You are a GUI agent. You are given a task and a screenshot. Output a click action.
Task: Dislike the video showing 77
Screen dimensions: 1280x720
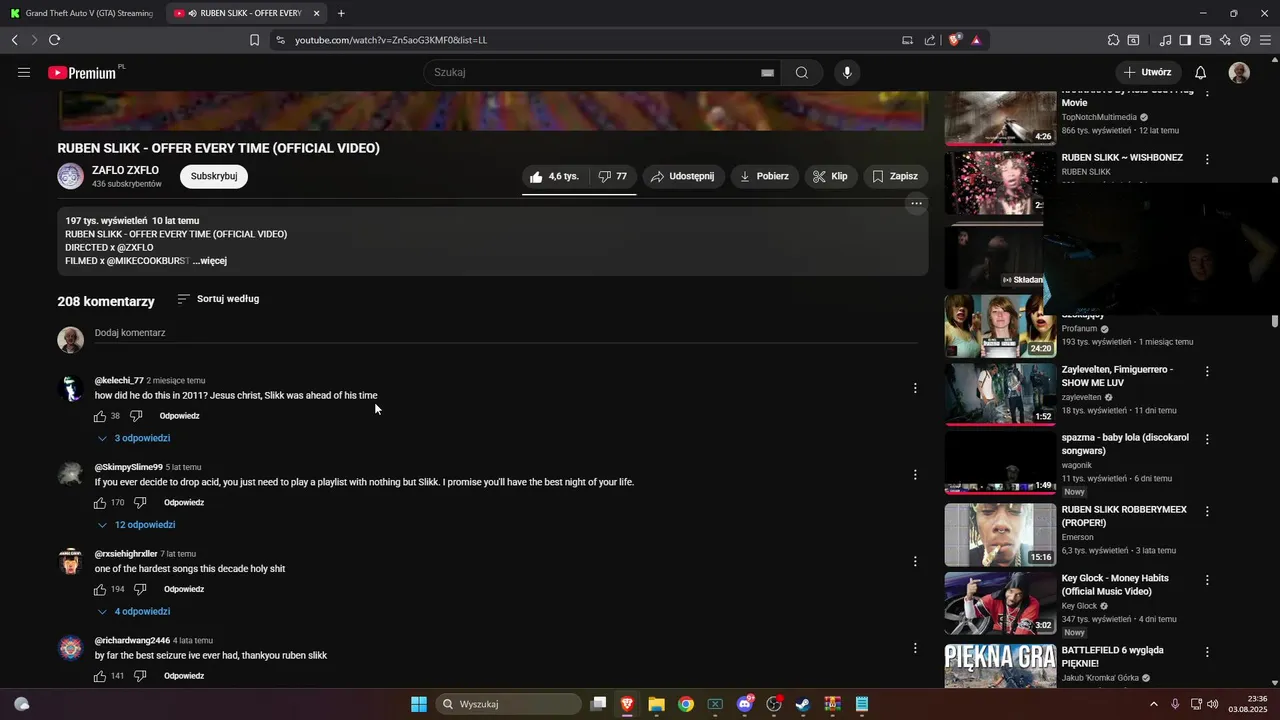(x=613, y=176)
